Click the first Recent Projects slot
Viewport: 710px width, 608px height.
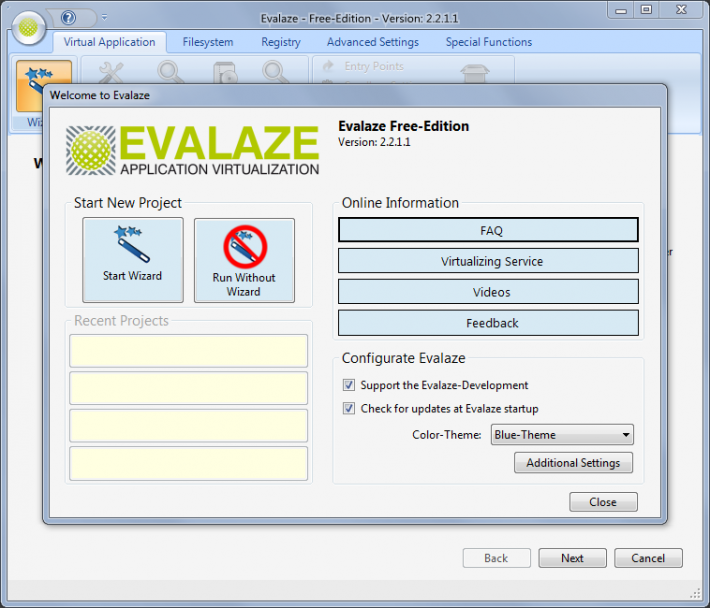click(188, 351)
